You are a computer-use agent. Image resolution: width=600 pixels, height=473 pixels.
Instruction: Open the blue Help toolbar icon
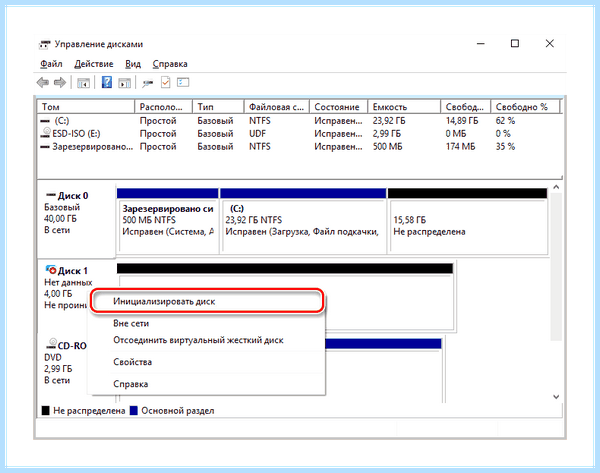pyautogui.click(x=107, y=82)
